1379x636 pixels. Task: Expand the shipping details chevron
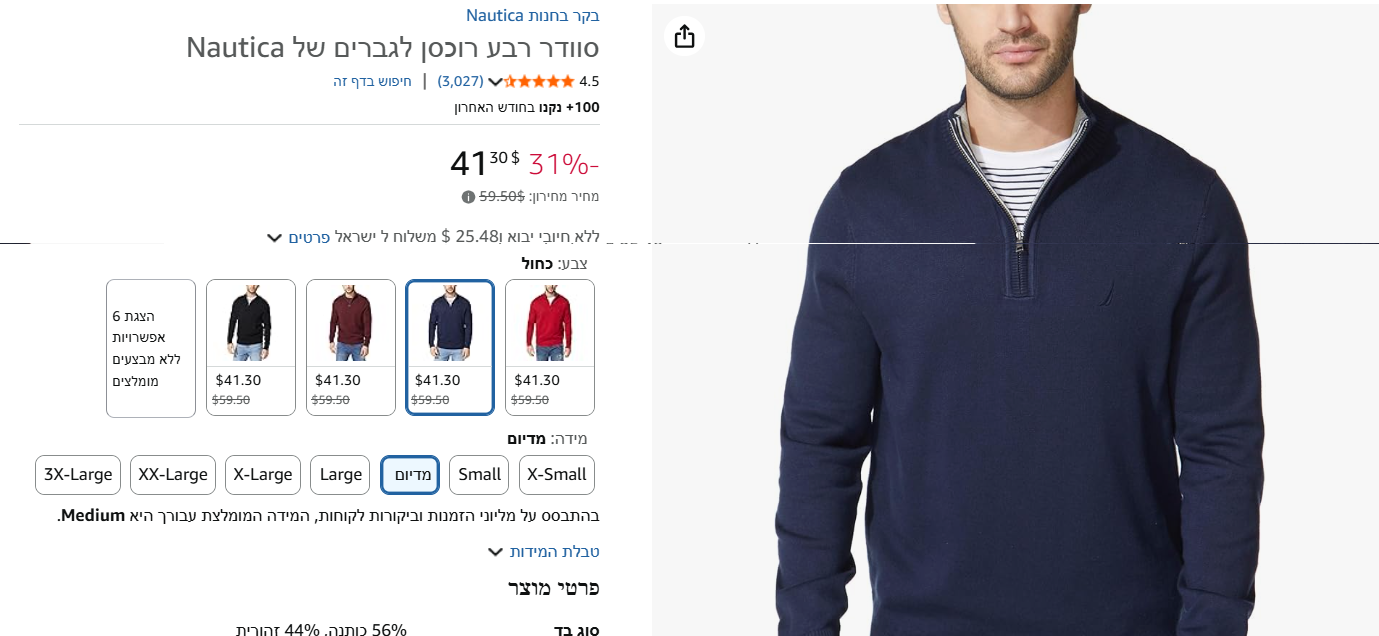click(x=274, y=238)
